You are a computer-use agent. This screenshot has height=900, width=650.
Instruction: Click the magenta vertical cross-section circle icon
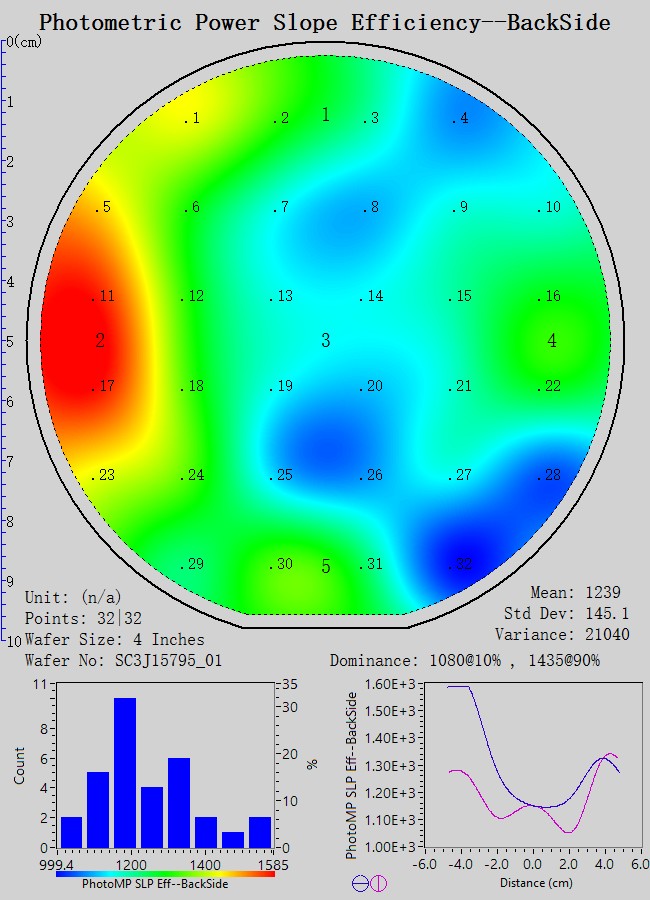pos(379,883)
